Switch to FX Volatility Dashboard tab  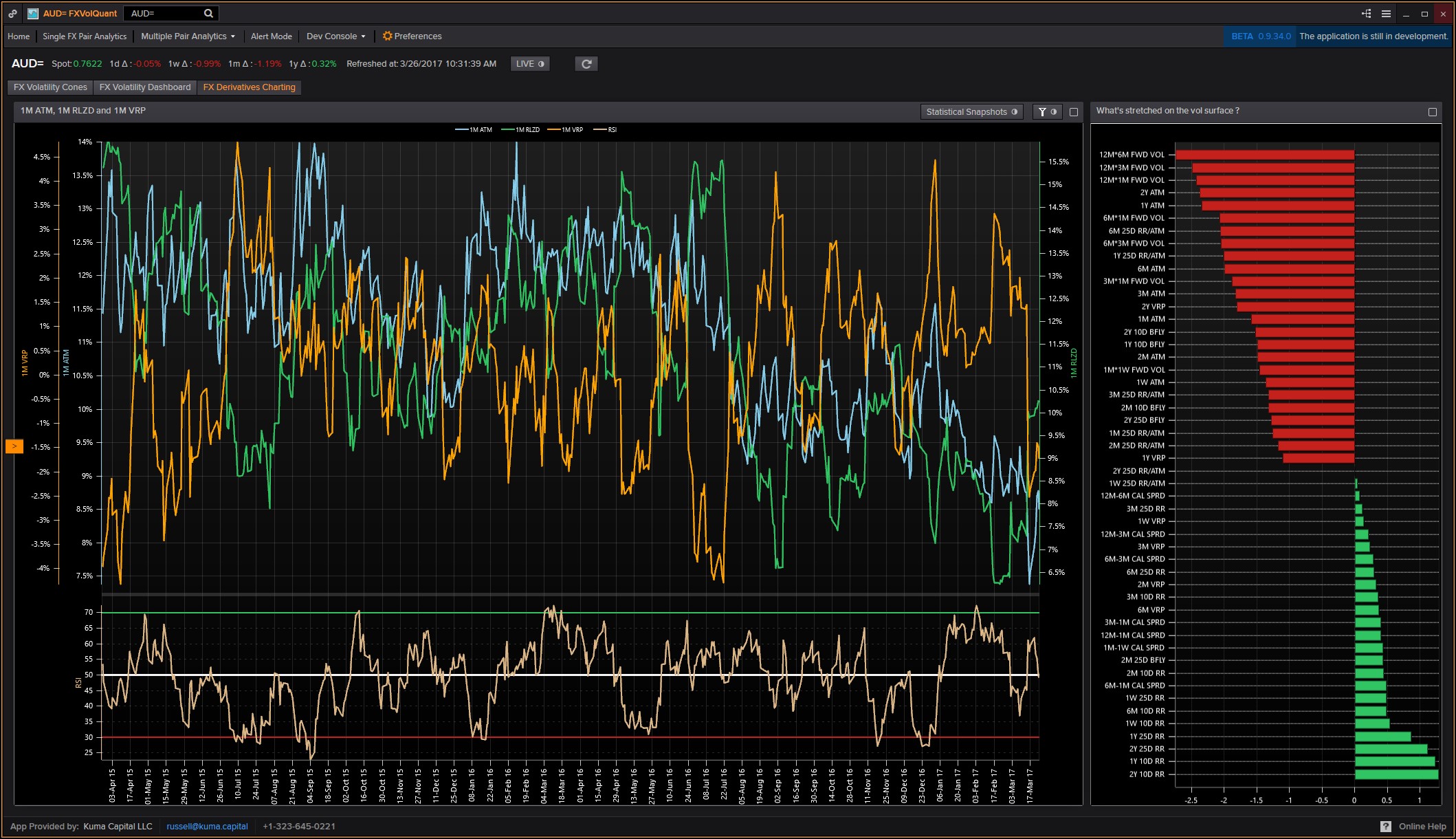145,87
